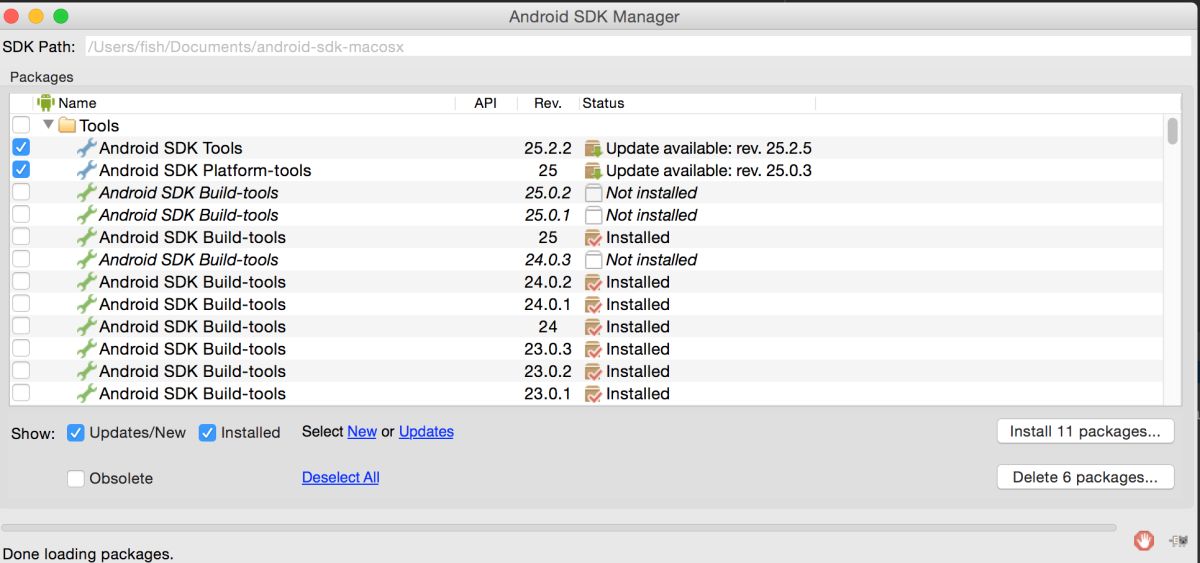Click the installed icon for Build-tools 23.0.1
The image size is (1200, 563).
(593, 394)
